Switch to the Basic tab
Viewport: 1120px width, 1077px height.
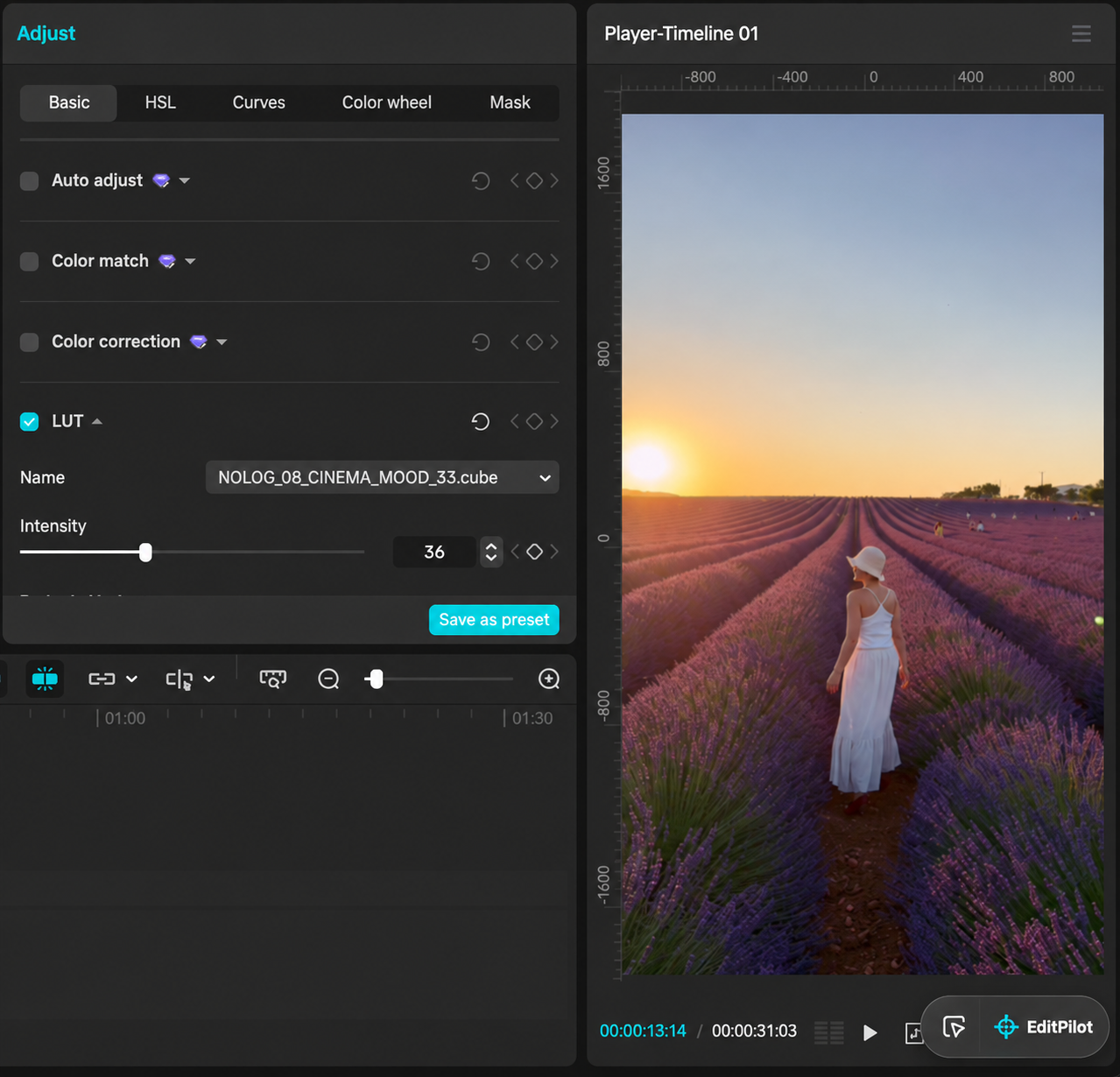point(69,102)
